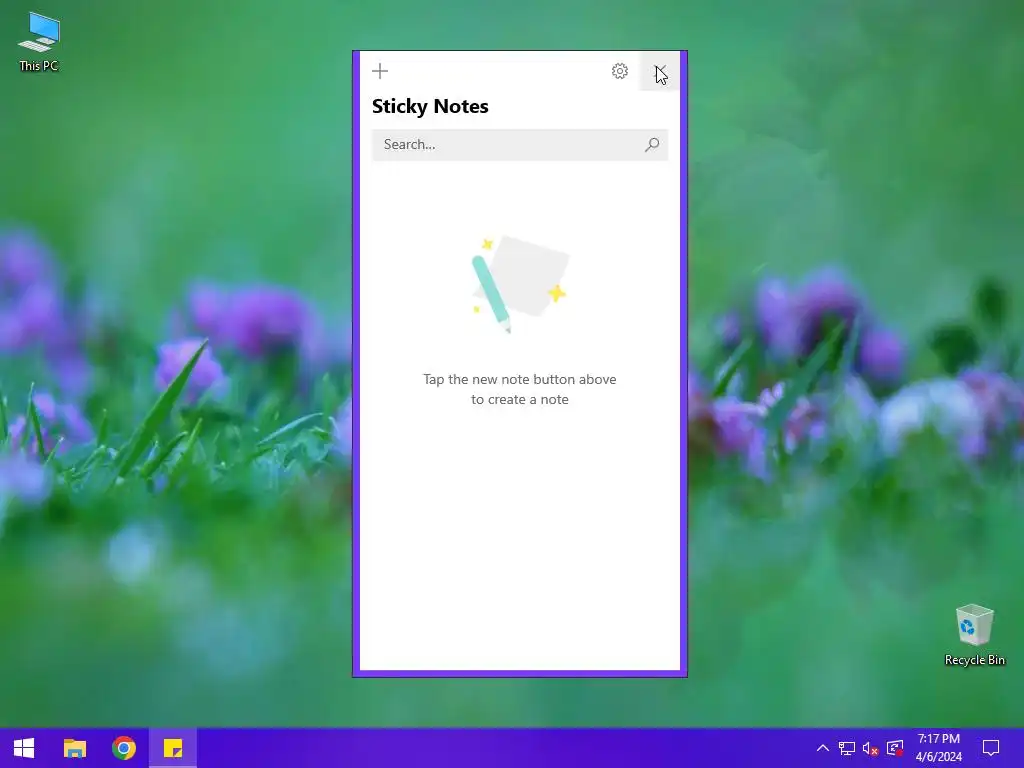The width and height of the screenshot is (1024, 768).
Task: Click Sticky Notes taskbar button
Action: click(173, 748)
